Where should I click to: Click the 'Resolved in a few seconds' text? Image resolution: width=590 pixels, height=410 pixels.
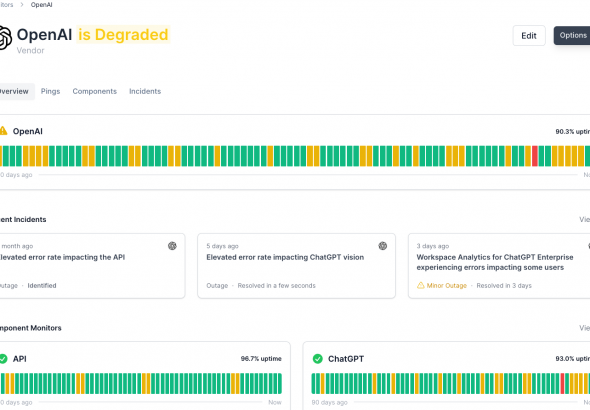277,285
